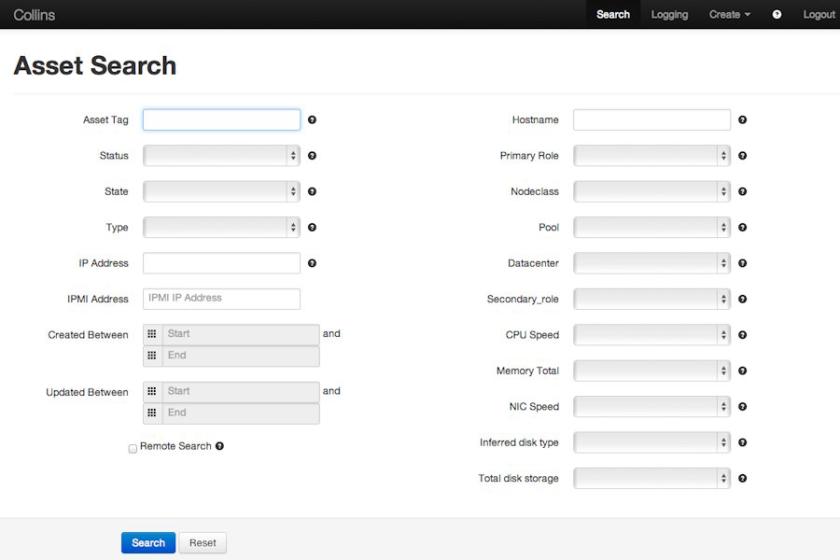The width and height of the screenshot is (840, 560).
Task: Open the Pool dropdown
Action: pyautogui.click(x=651, y=227)
